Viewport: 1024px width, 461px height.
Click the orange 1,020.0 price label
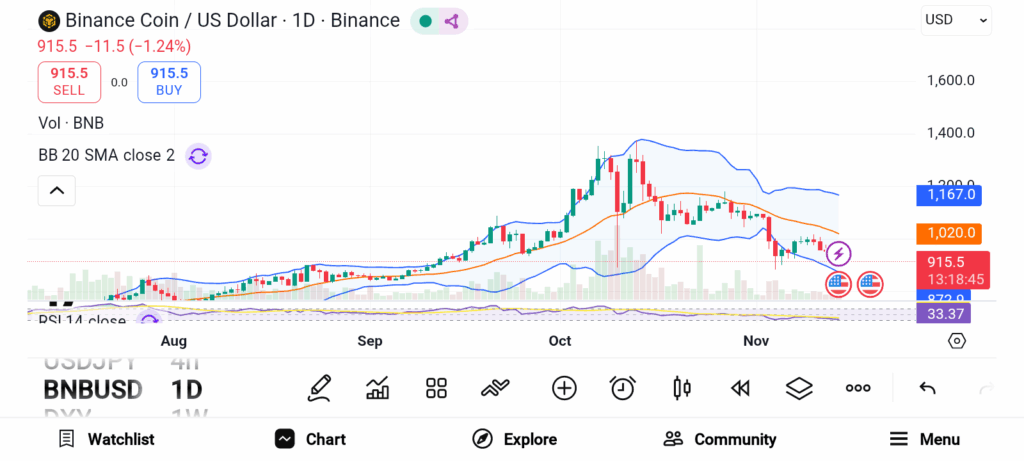948,233
